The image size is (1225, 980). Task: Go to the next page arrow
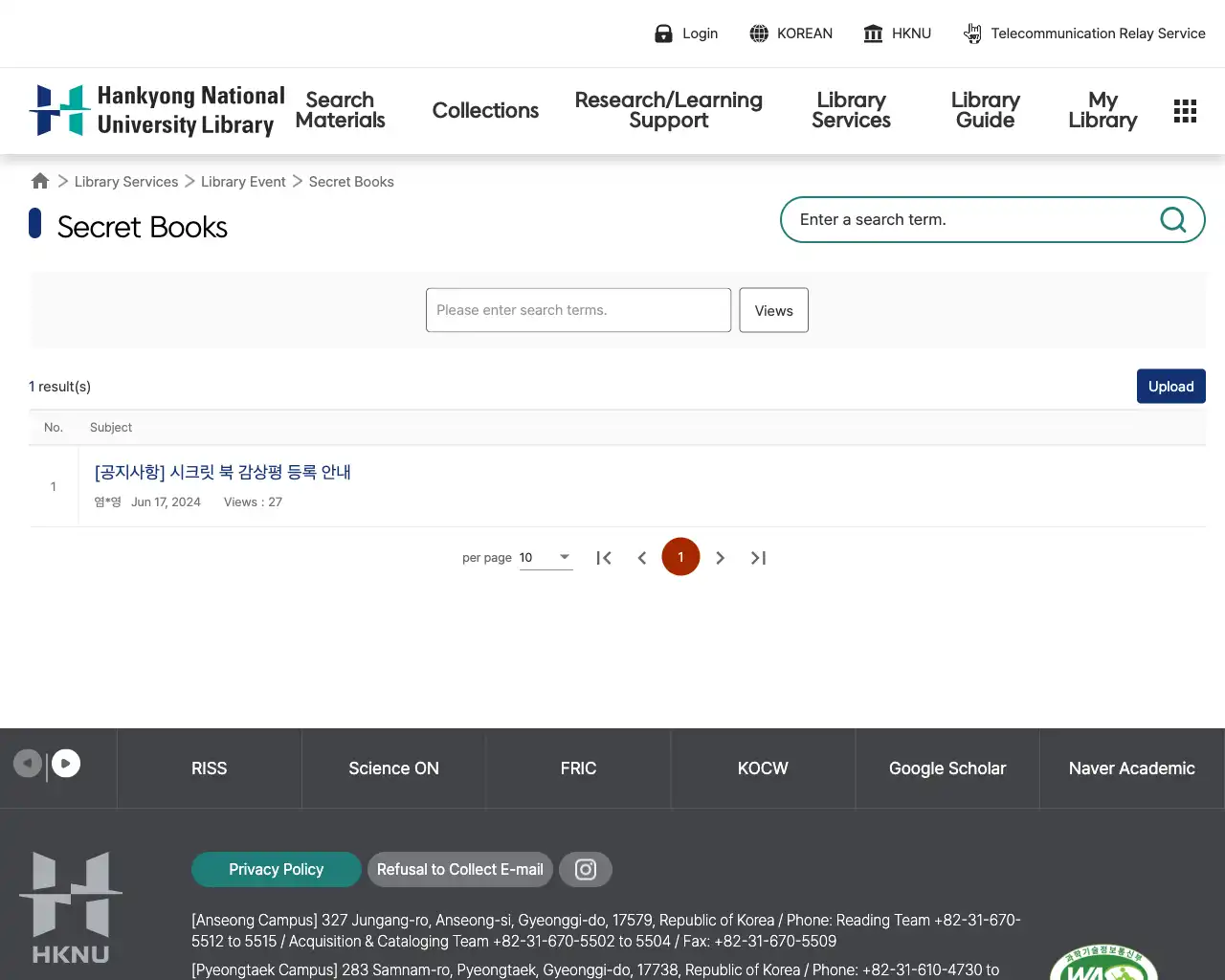720,558
